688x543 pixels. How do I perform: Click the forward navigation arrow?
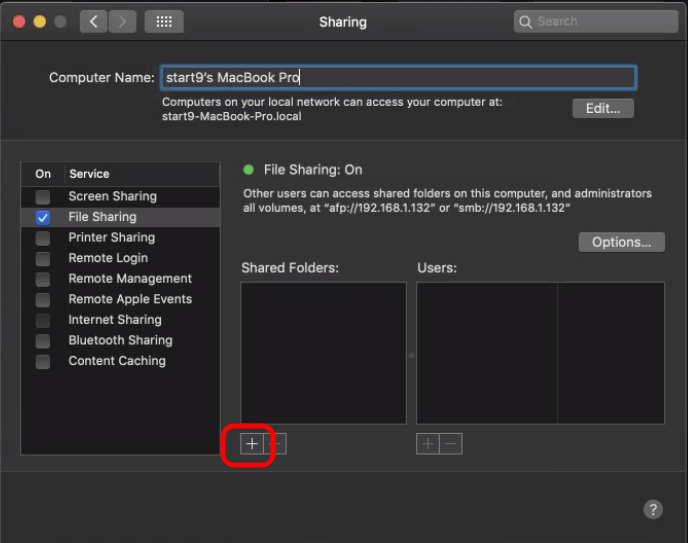coord(122,21)
